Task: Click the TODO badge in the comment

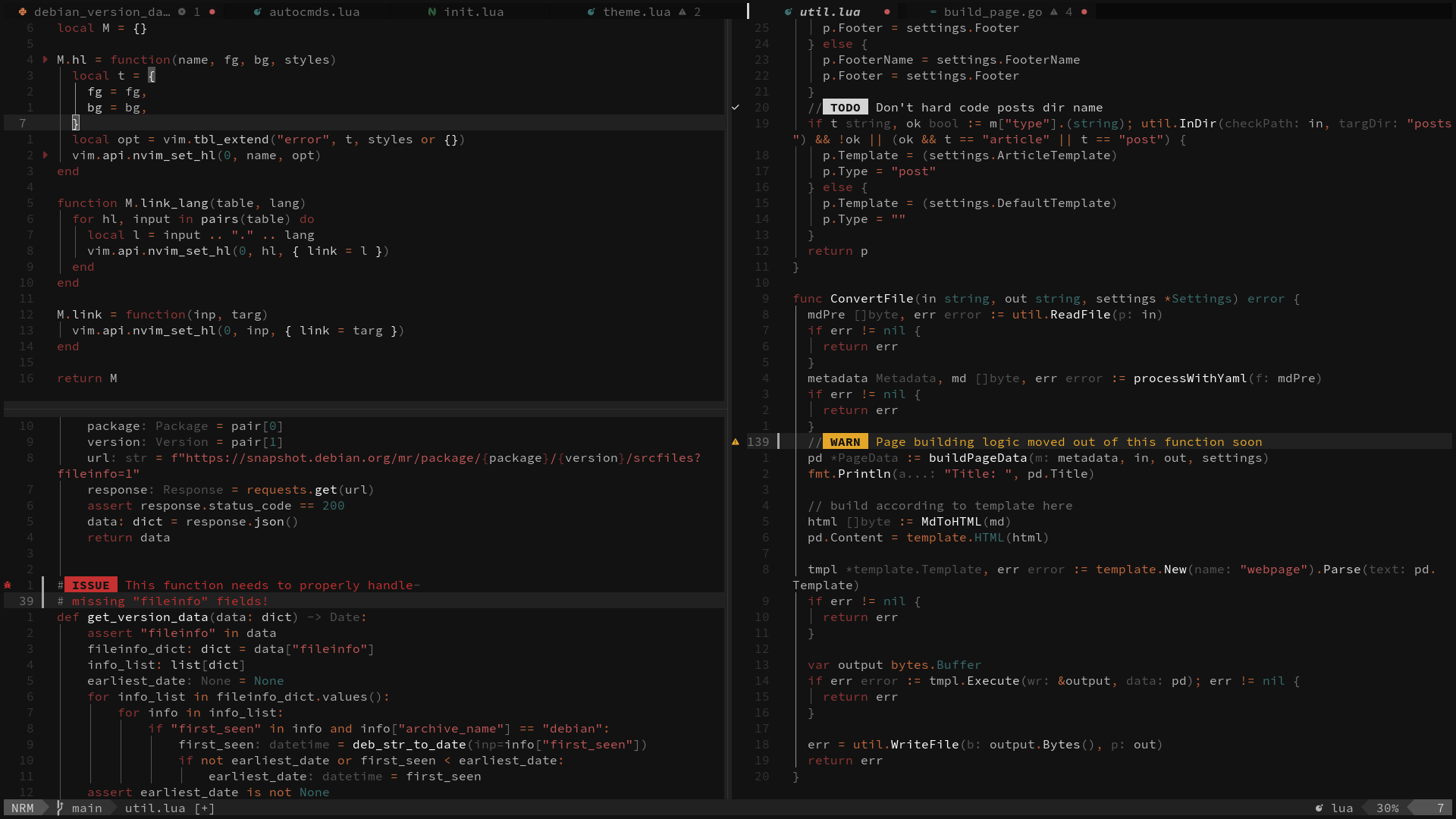Action: (846, 107)
